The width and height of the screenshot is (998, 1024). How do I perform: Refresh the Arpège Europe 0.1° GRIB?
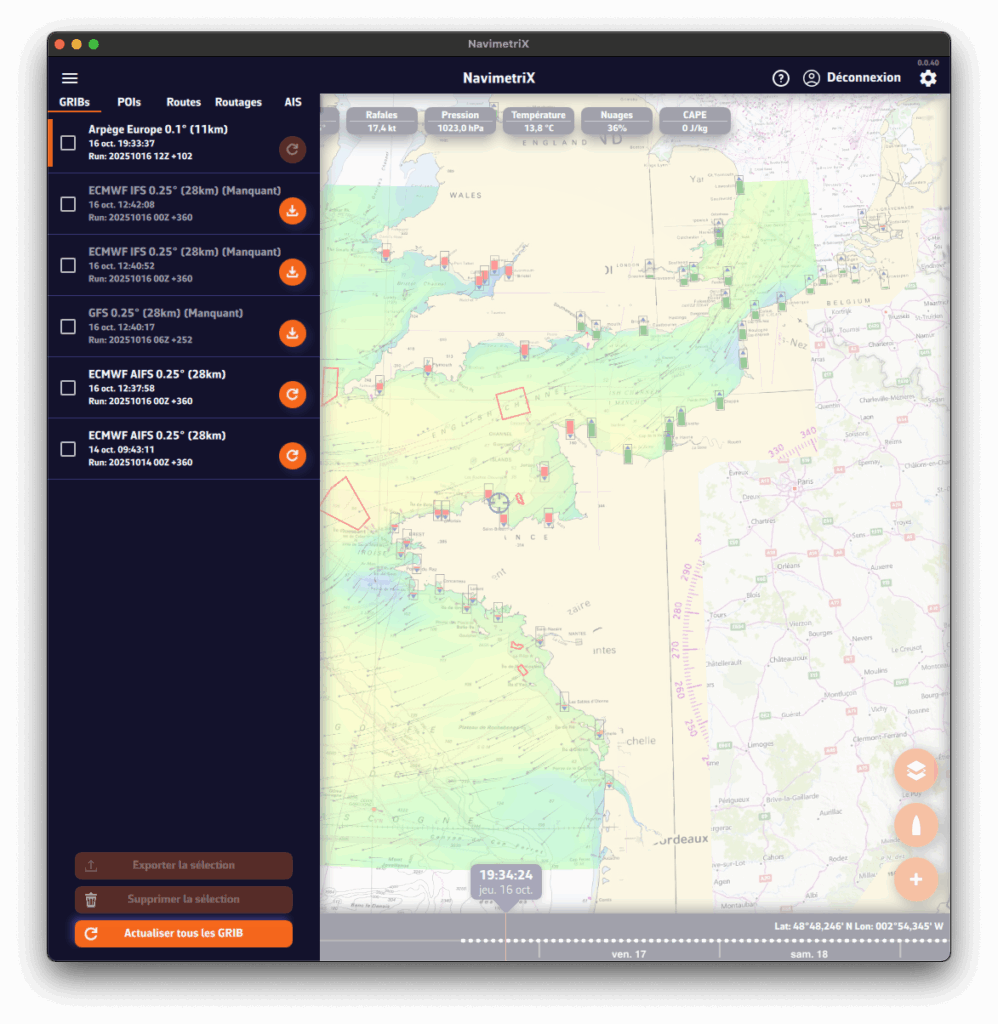tap(292, 150)
